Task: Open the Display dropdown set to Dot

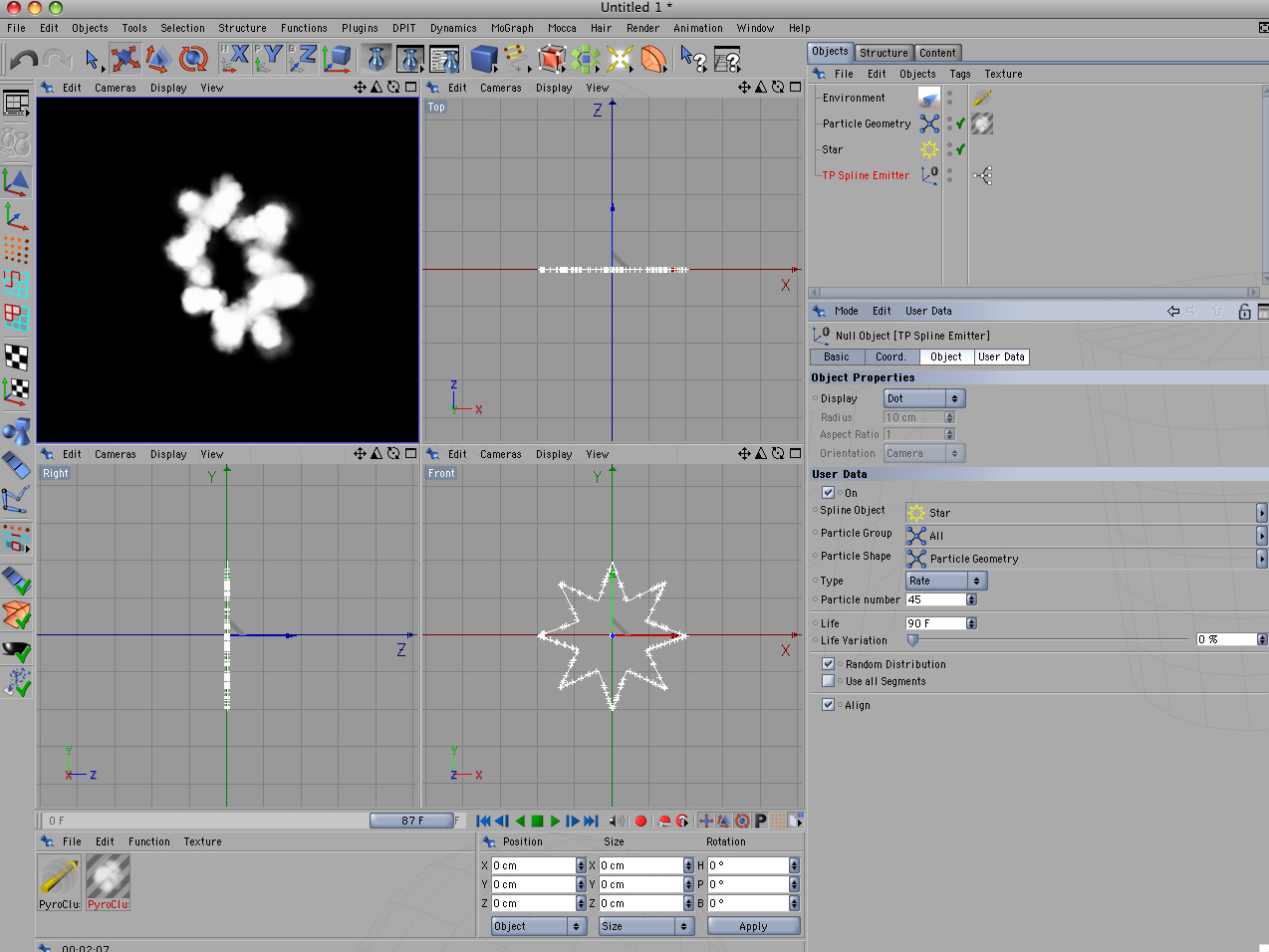Action: (x=924, y=398)
